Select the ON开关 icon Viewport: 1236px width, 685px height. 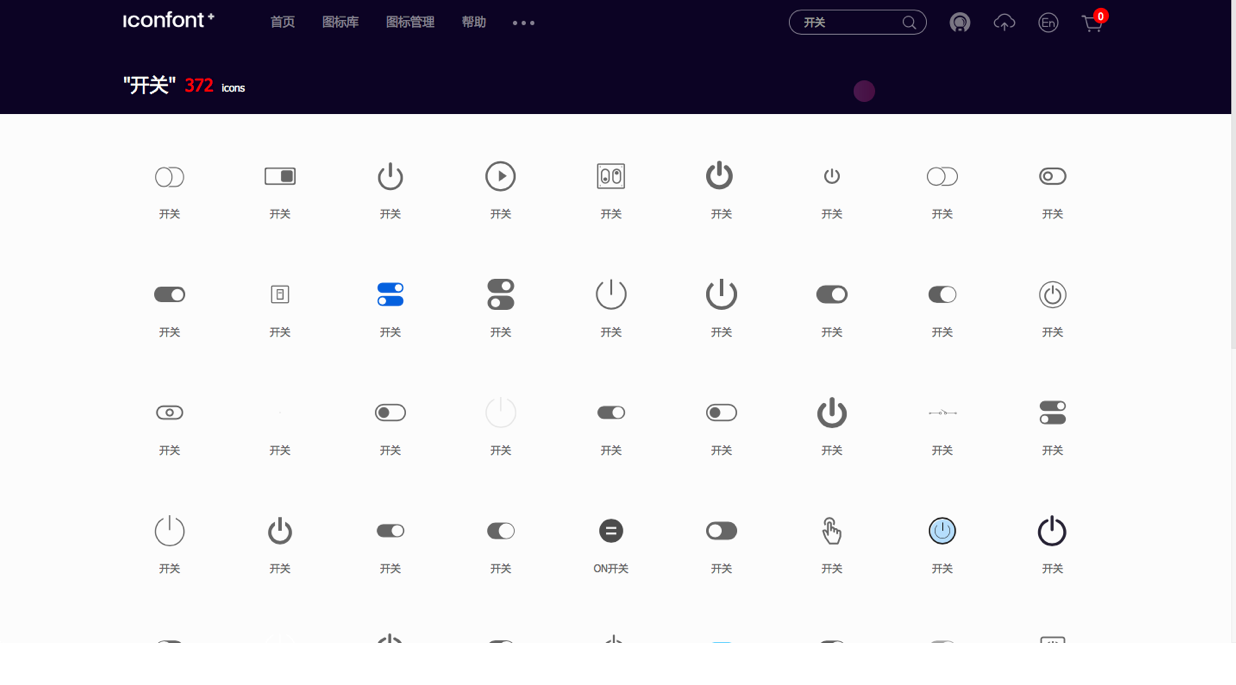pyautogui.click(x=611, y=530)
